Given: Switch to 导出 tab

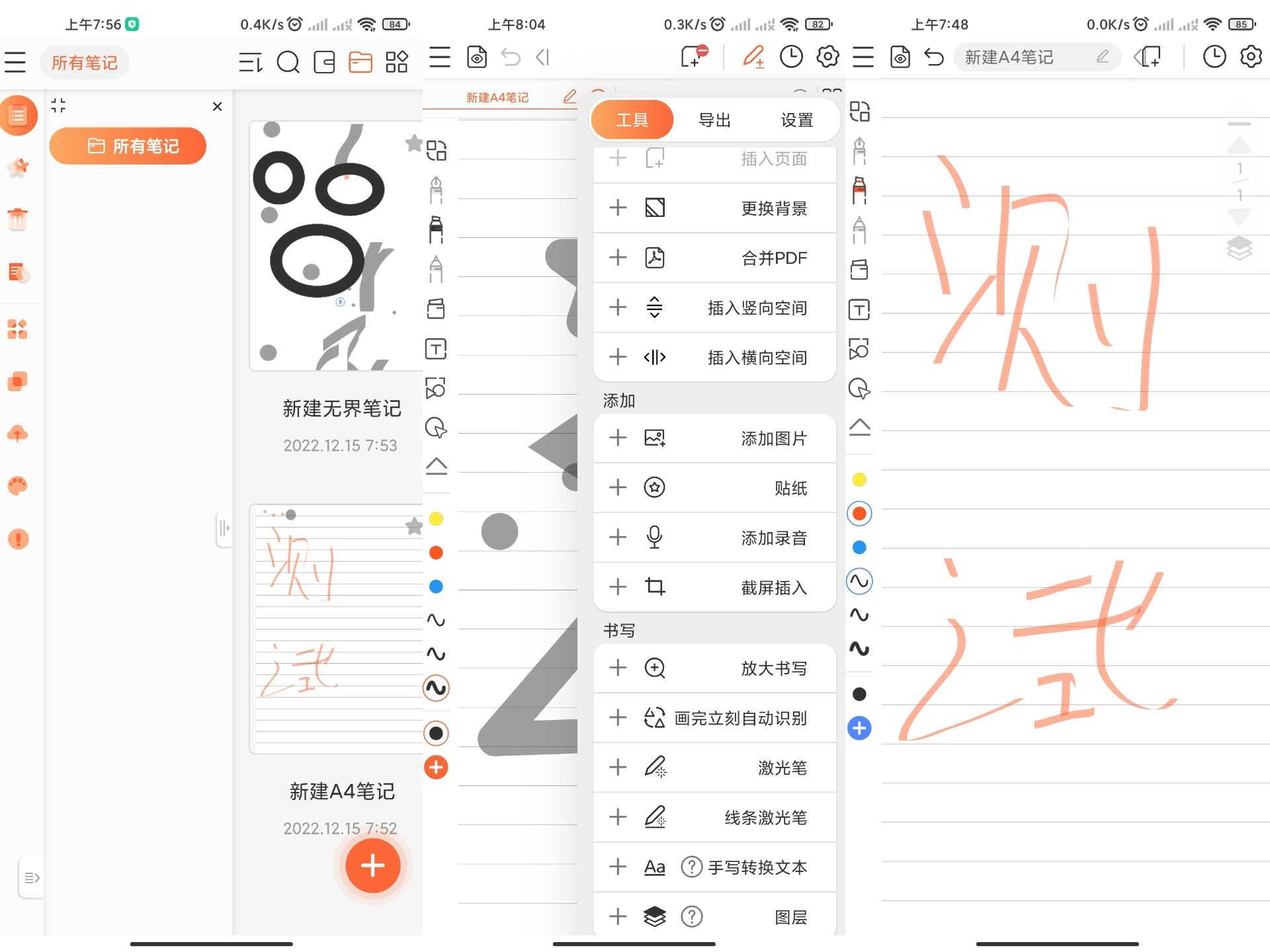Looking at the screenshot, I should (714, 120).
